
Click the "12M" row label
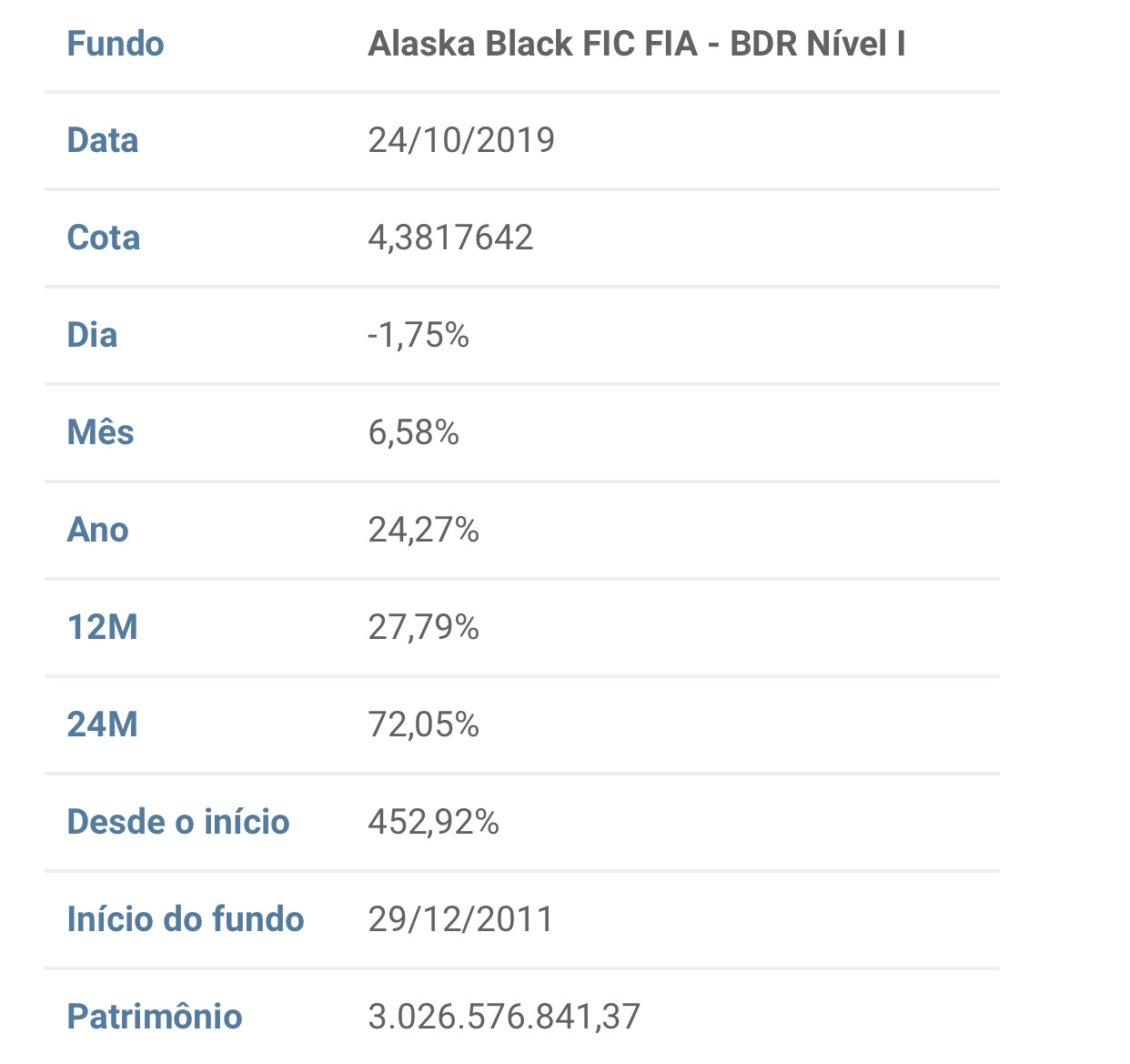102,627
